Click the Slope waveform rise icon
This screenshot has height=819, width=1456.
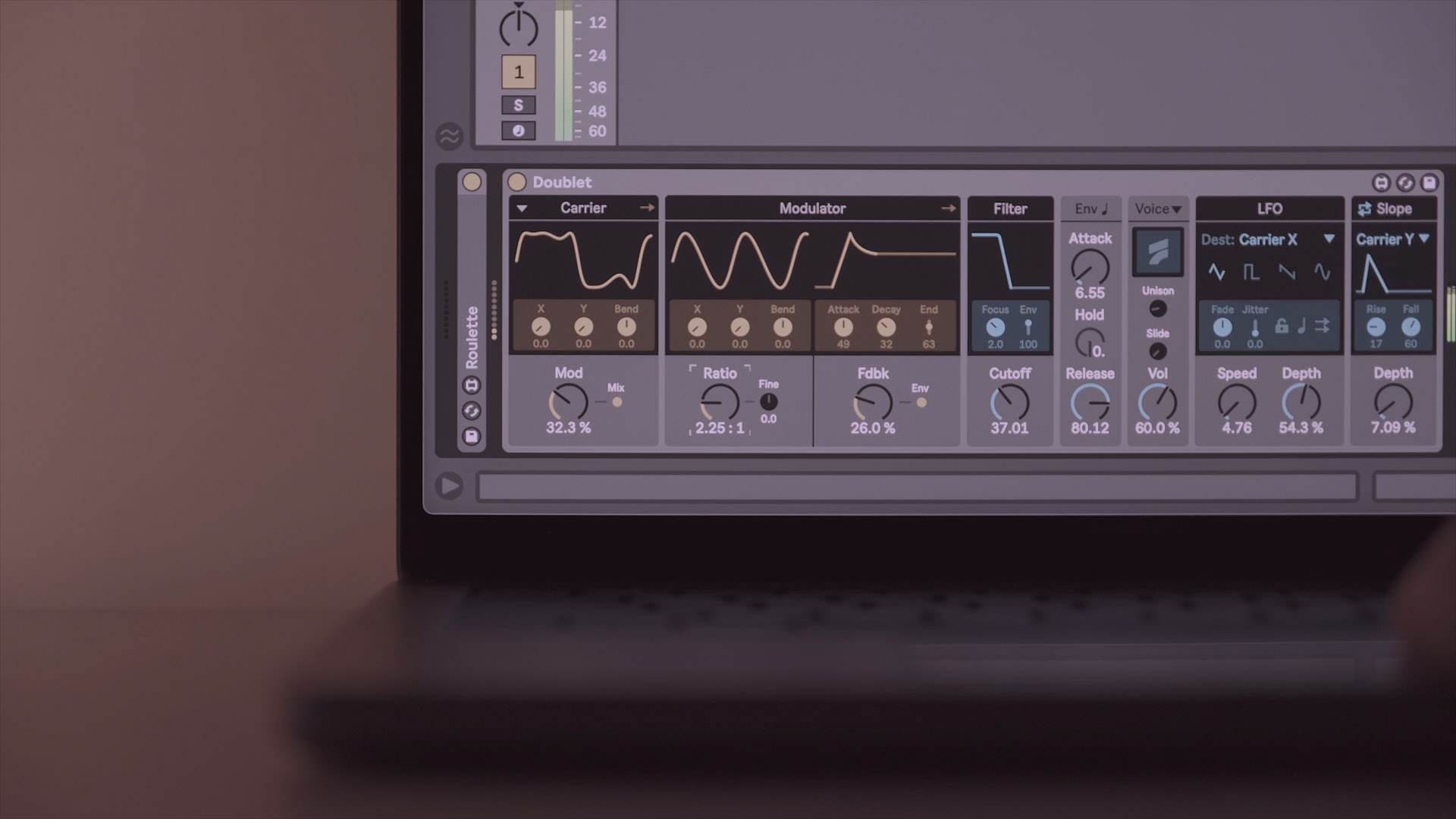(1375, 327)
